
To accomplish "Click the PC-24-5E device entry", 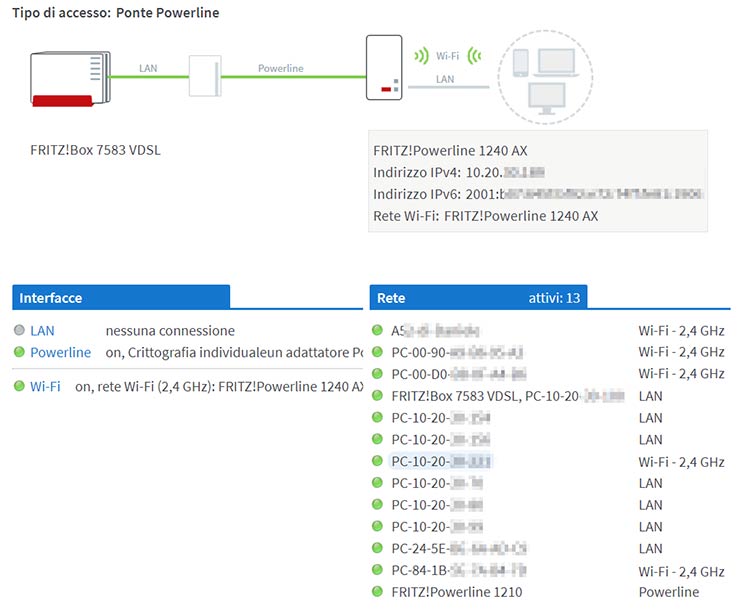I will [458, 549].
